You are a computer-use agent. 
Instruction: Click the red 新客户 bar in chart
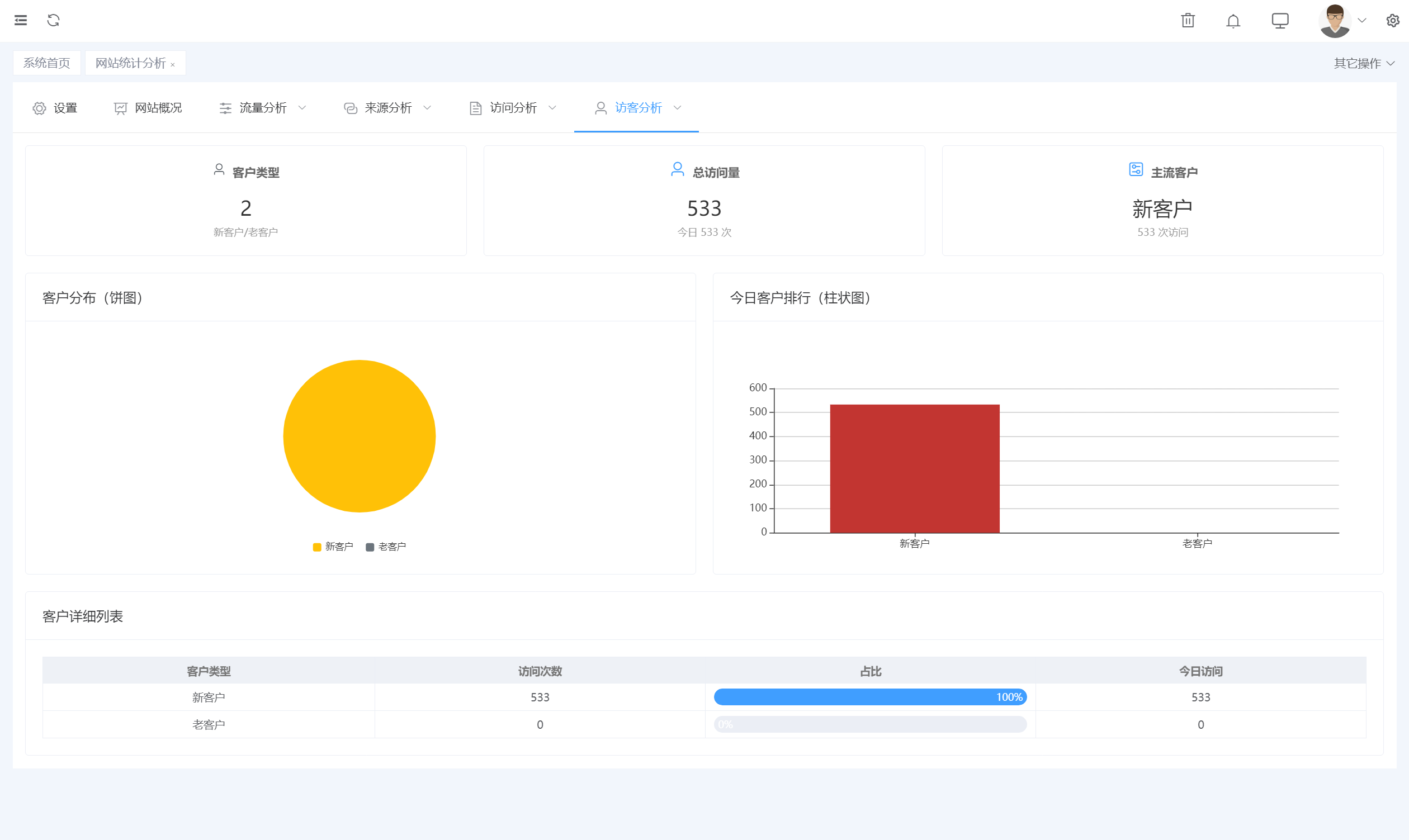pos(914,469)
